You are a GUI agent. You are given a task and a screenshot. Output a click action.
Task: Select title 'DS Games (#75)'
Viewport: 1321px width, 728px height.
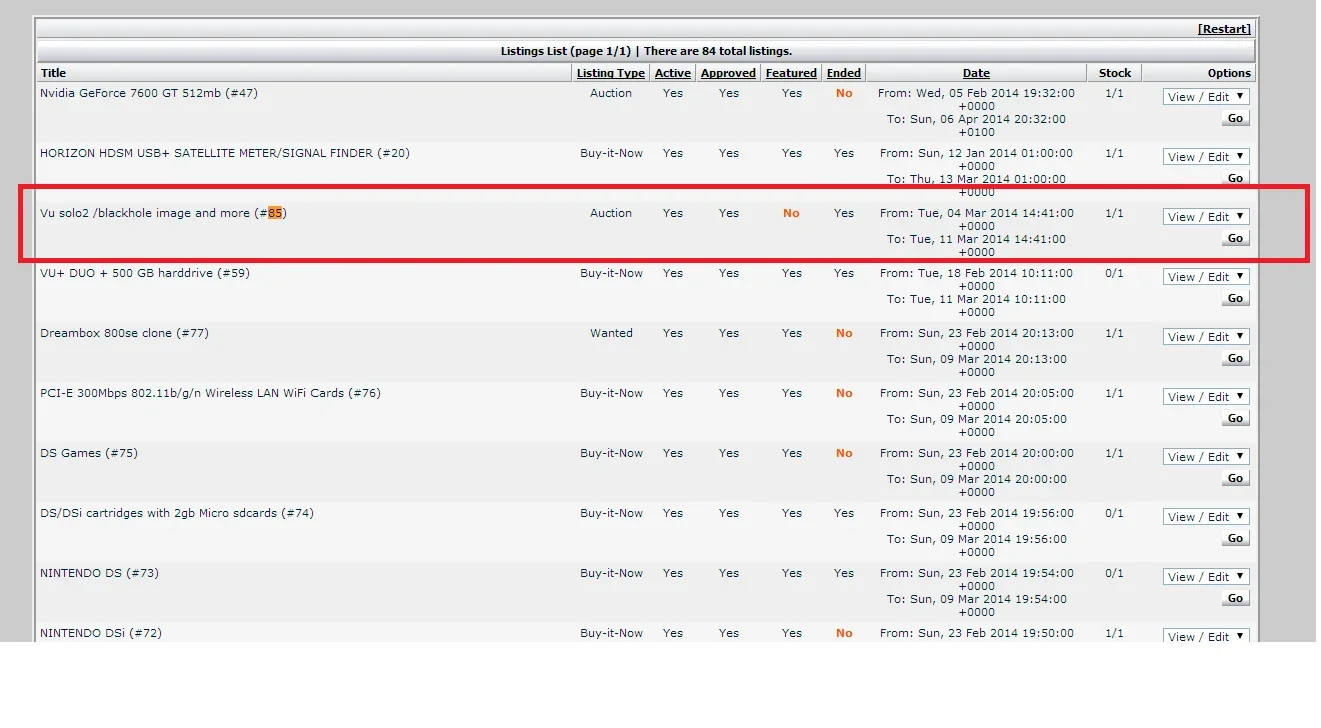(x=89, y=453)
